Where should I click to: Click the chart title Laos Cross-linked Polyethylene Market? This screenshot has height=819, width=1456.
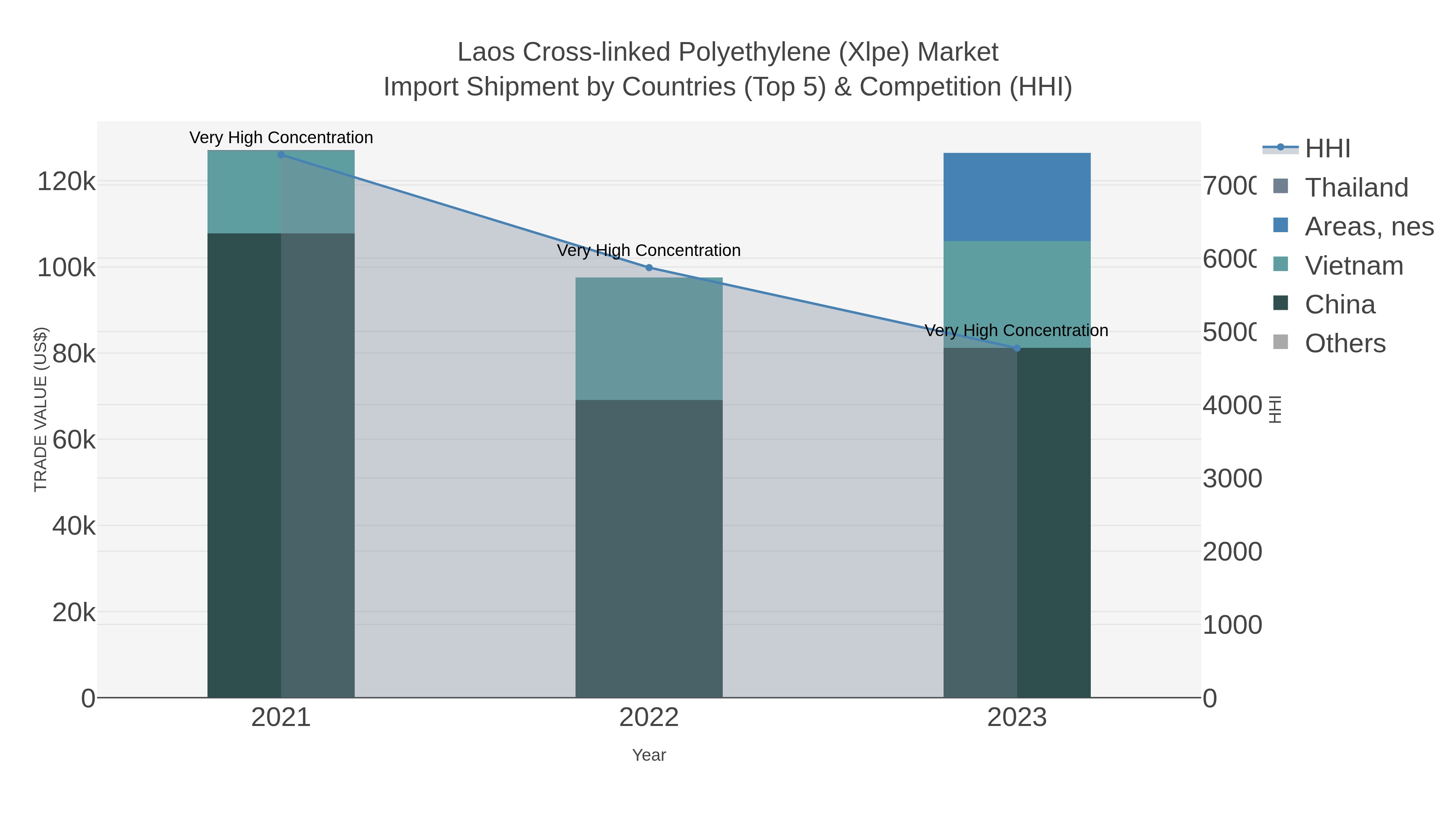(x=728, y=53)
